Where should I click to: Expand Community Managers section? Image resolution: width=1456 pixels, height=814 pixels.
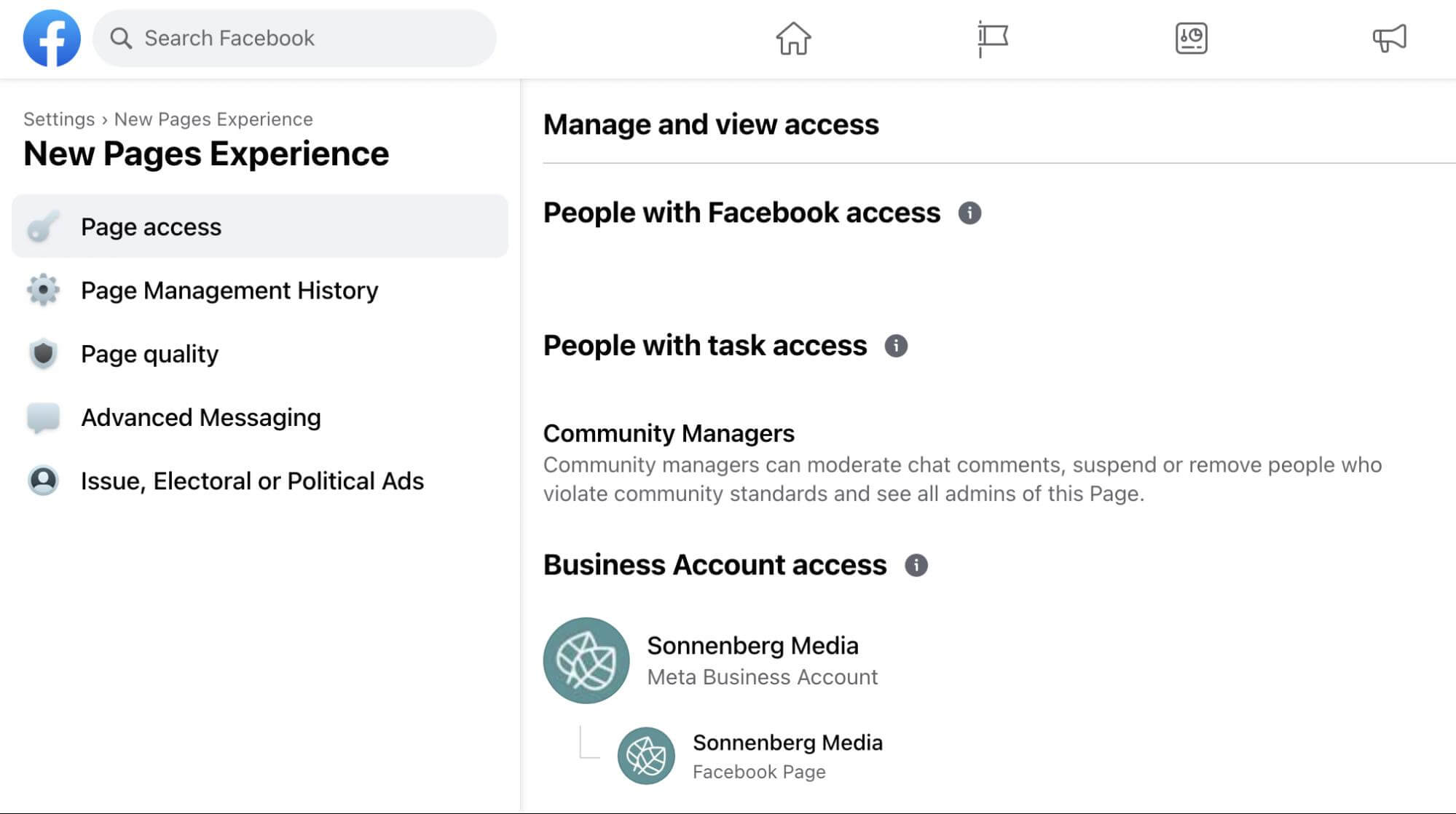(668, 433)
